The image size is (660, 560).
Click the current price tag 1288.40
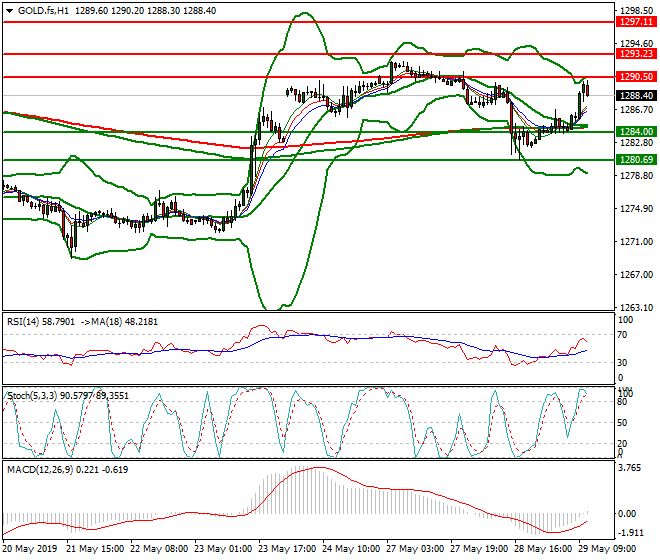click(x=637, y=96)
